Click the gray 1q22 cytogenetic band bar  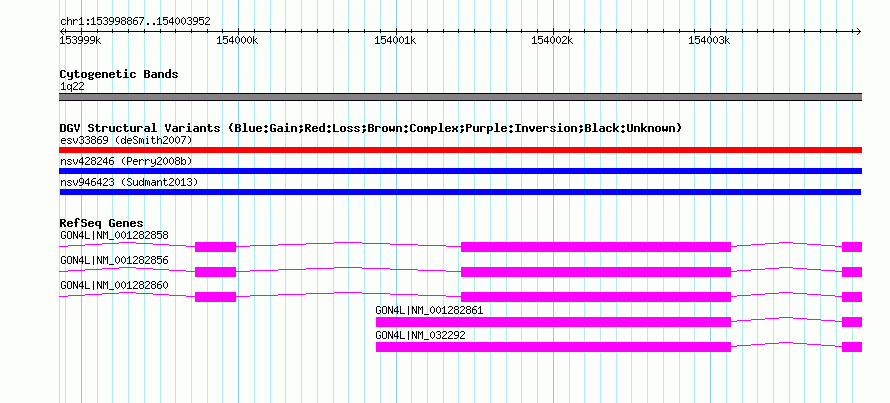(x=460, y=97)
